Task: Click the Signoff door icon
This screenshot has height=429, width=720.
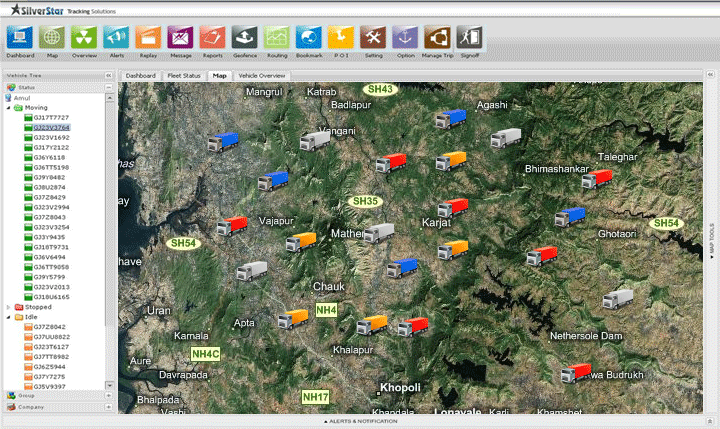Action: 470,37
